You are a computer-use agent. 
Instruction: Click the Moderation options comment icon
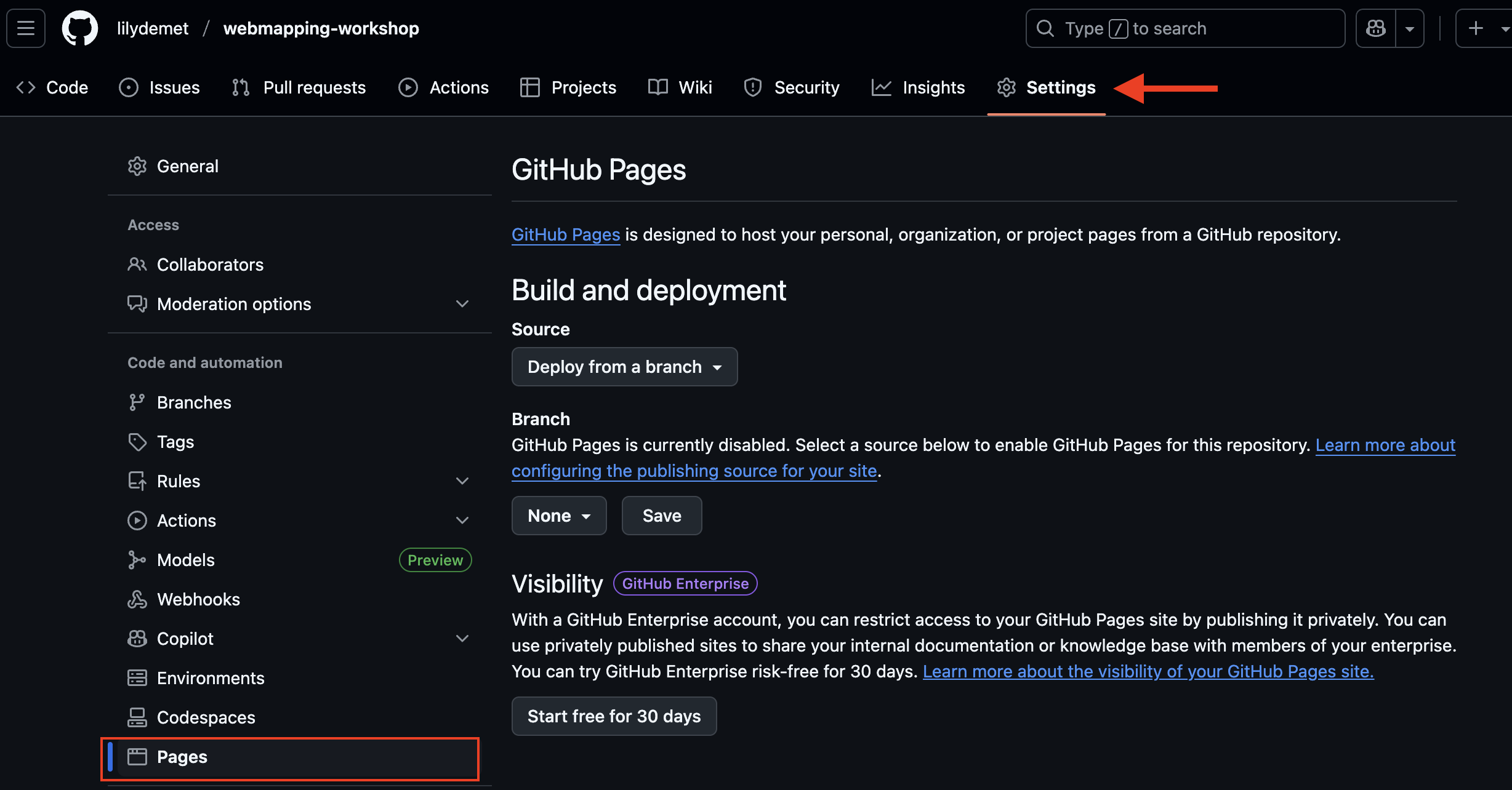(137, 304)
